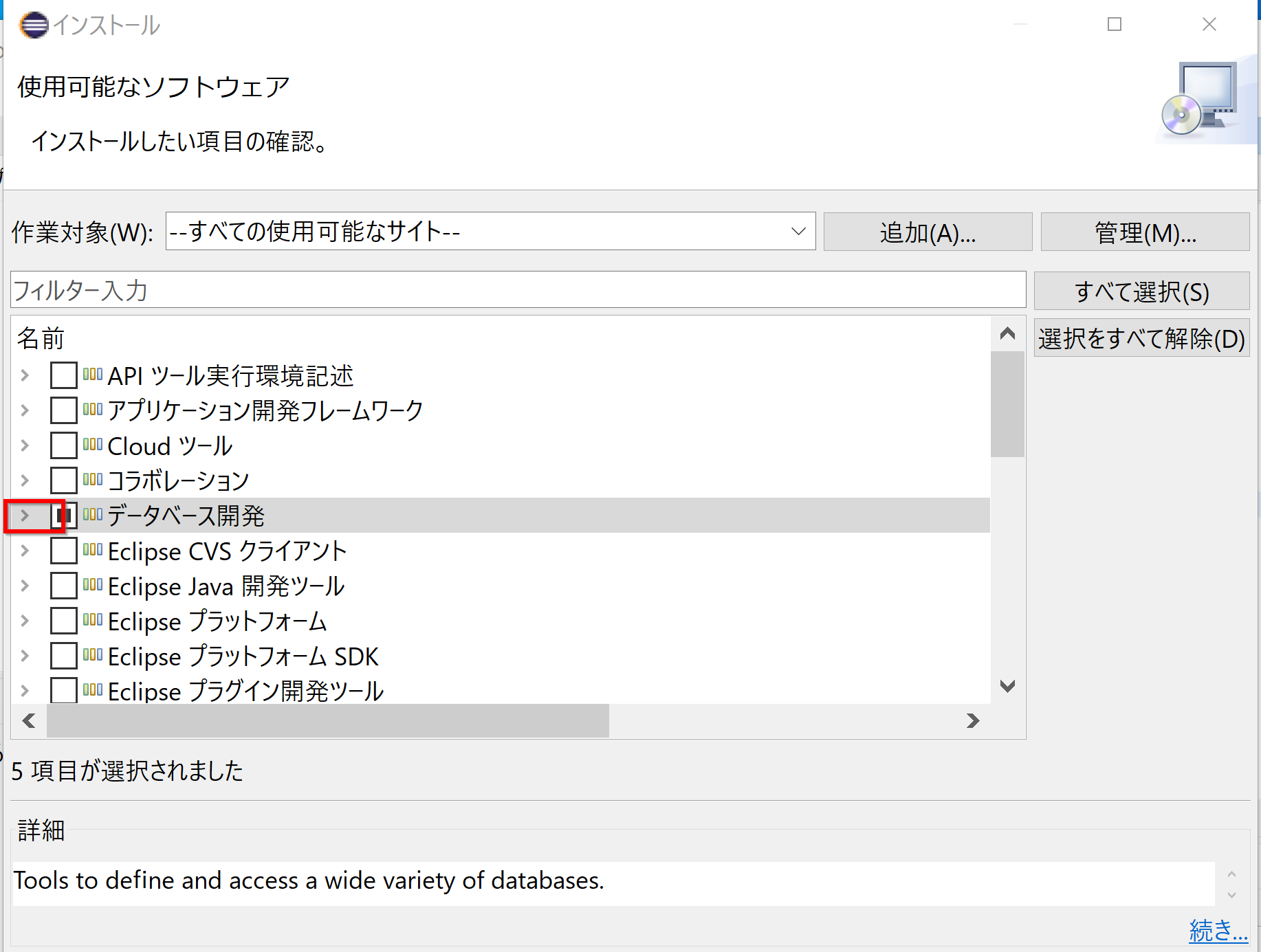Image resolution: width=1261 pixels, height=952 pixels.
Task: Click the category icon beside Eclipse Java 開発ツール
Action: click(x=92, y=585)
